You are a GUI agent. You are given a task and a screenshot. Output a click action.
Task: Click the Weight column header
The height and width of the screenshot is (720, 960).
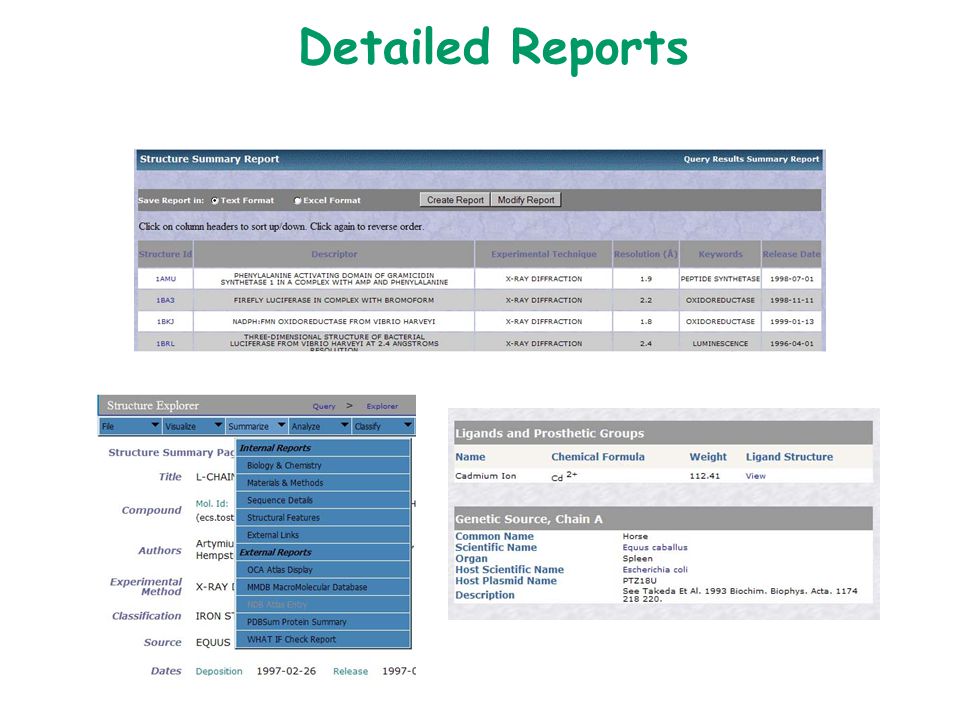point(708,457)
